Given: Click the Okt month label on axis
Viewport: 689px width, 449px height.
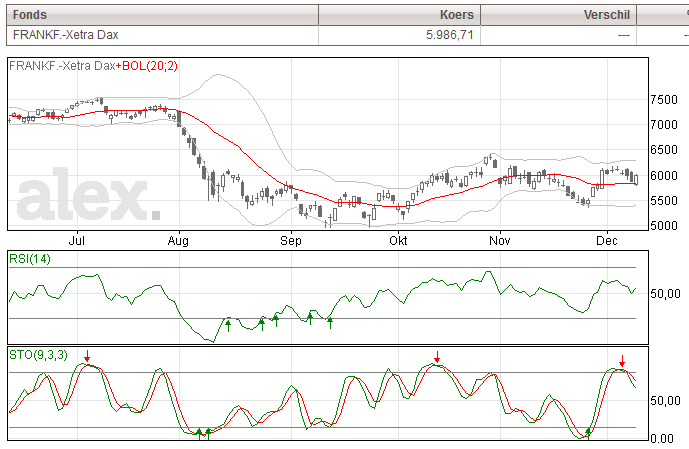Looking at the screenshot, I should coord(398,240).
